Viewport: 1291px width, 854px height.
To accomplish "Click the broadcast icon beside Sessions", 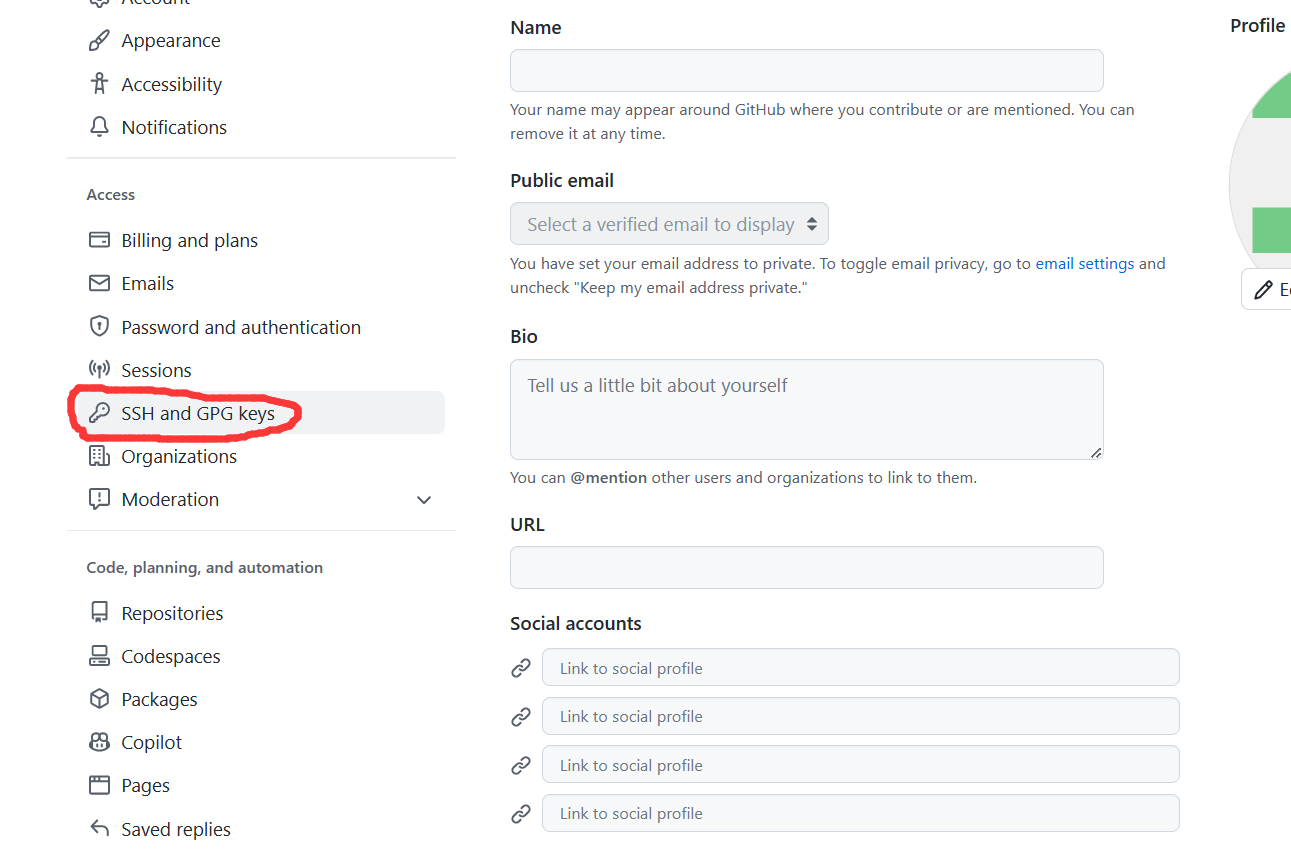I will tap(99, 370).
